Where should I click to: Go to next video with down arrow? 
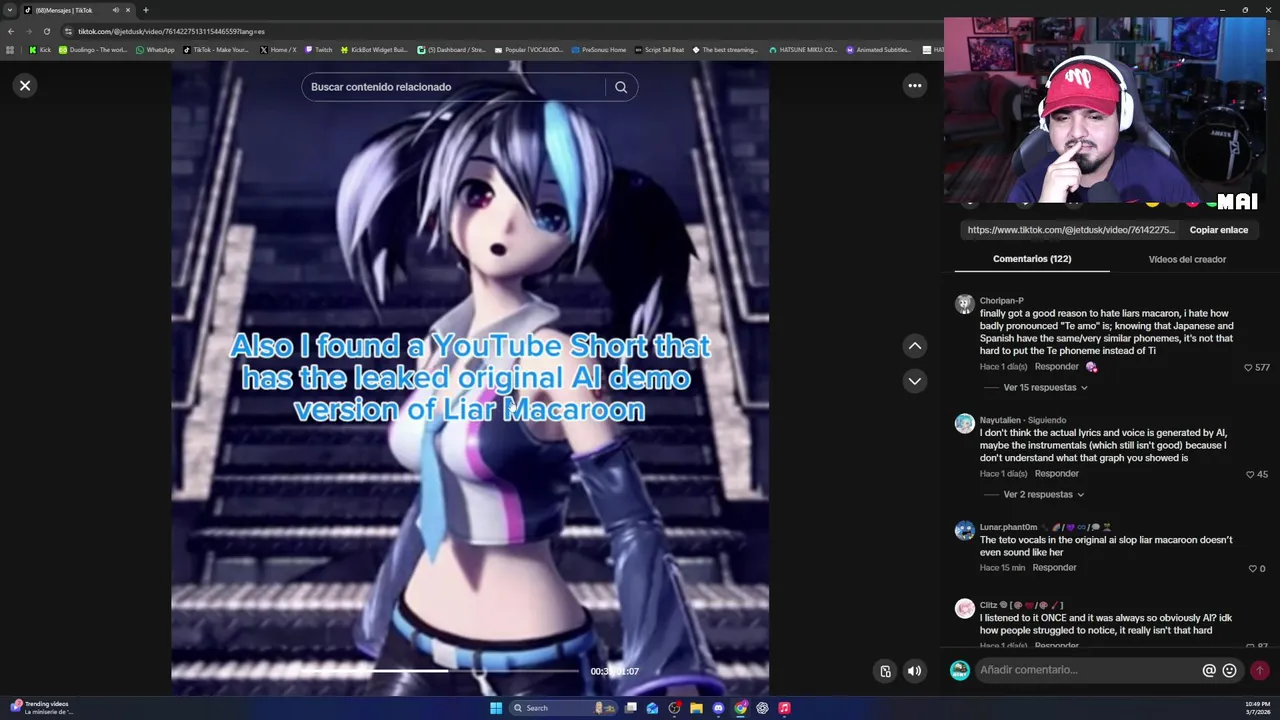914,381
